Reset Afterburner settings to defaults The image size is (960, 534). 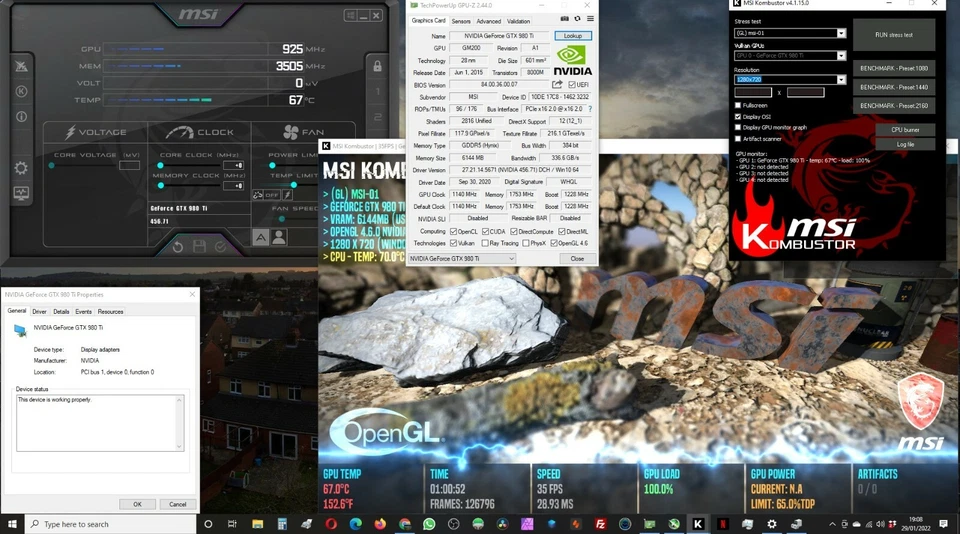pos(178,247)
